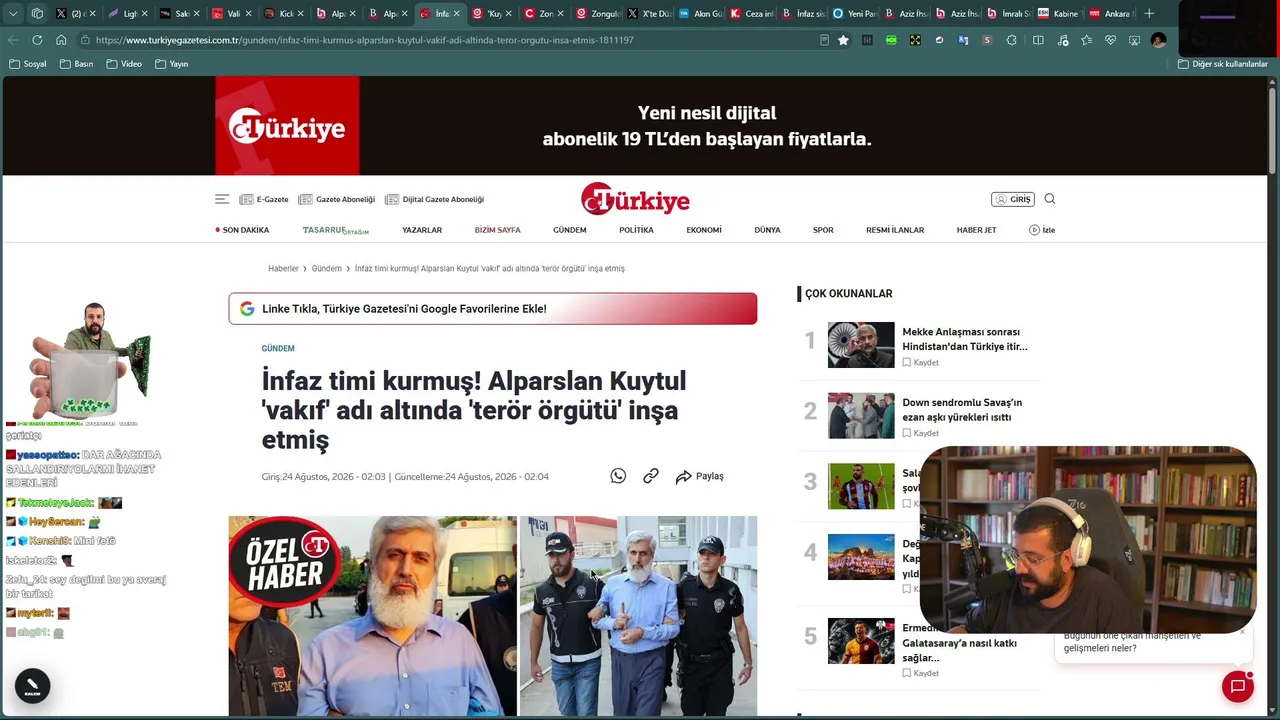Open the Yayın bookmarks folder

click(171, 64)
